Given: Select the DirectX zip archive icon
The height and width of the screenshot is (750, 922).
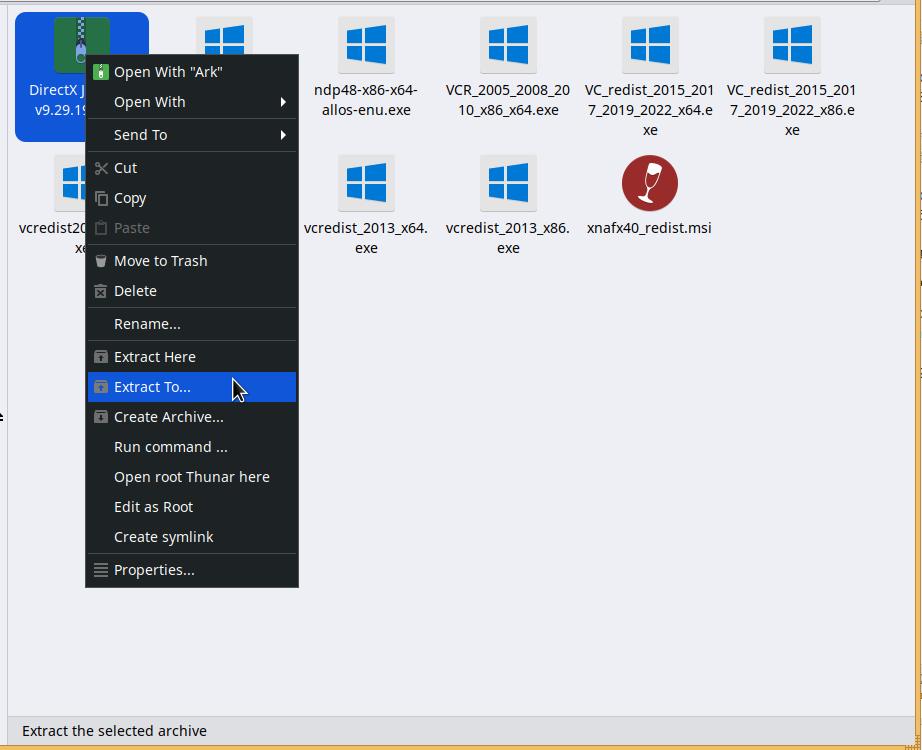Looking at the screenshot, I should pyautogui.click(x=82, y=36).
